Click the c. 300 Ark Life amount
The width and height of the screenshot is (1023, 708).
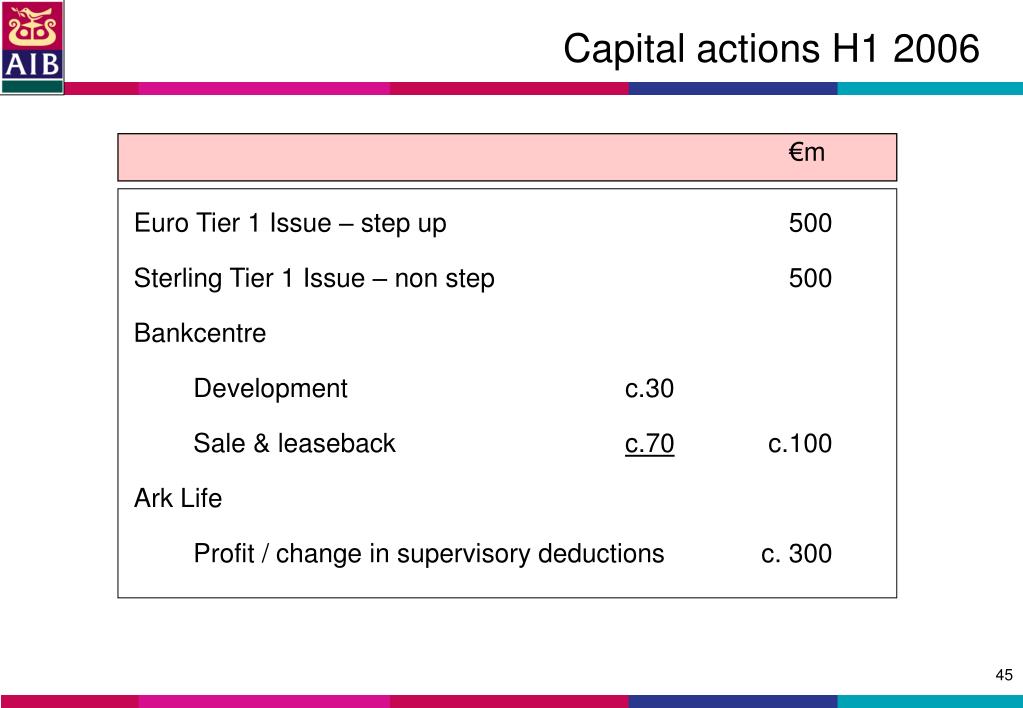[797, 554]
